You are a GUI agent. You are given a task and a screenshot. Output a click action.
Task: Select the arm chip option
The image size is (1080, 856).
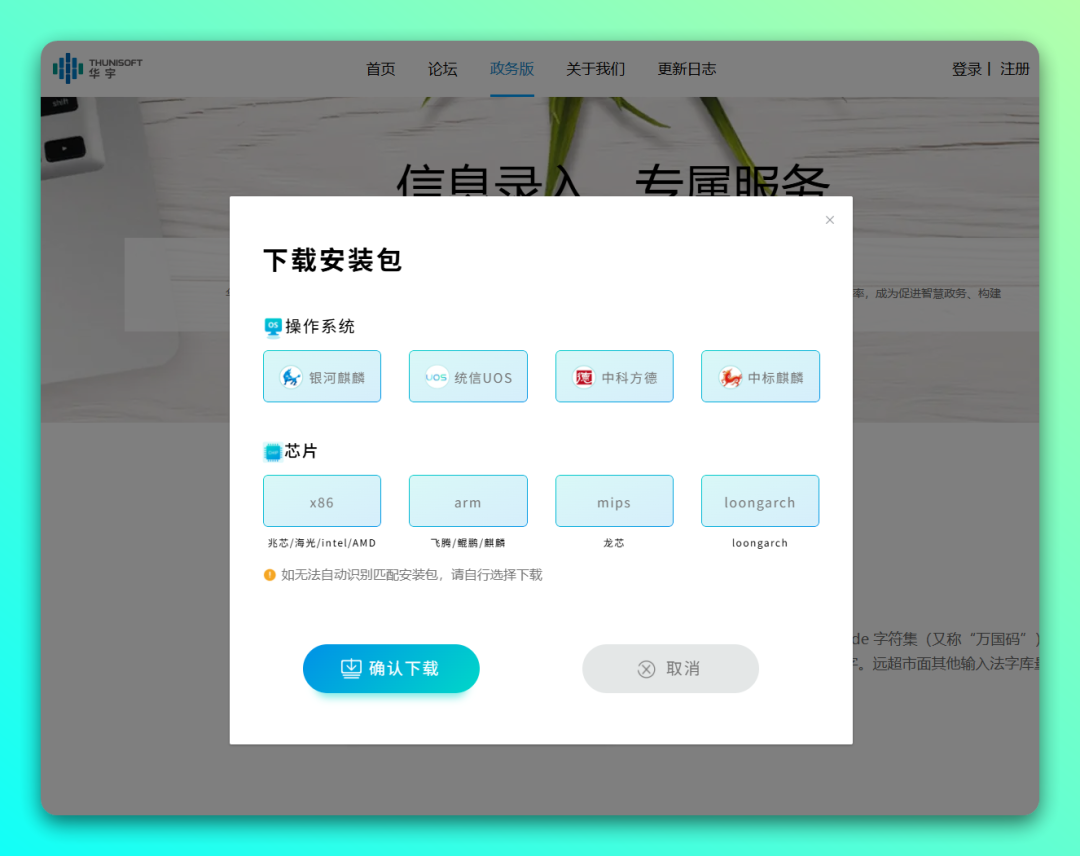tap(468, 501)
